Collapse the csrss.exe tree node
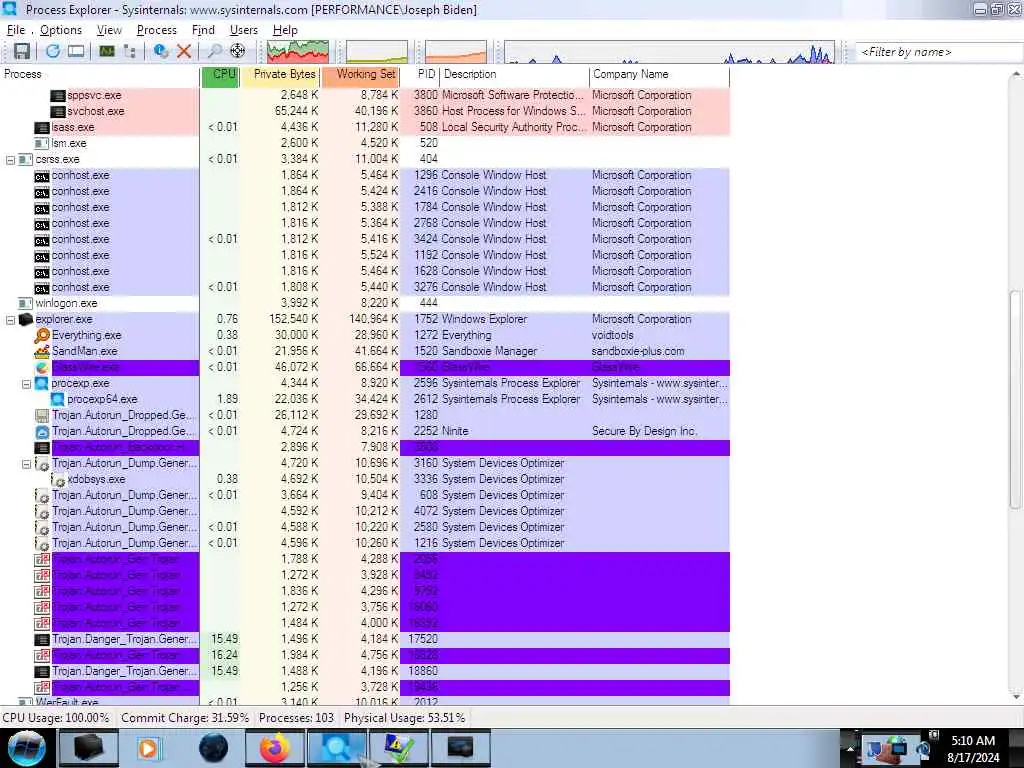Screen dimensions: 1024x768 pyautogui.click(x=10, y=159)
